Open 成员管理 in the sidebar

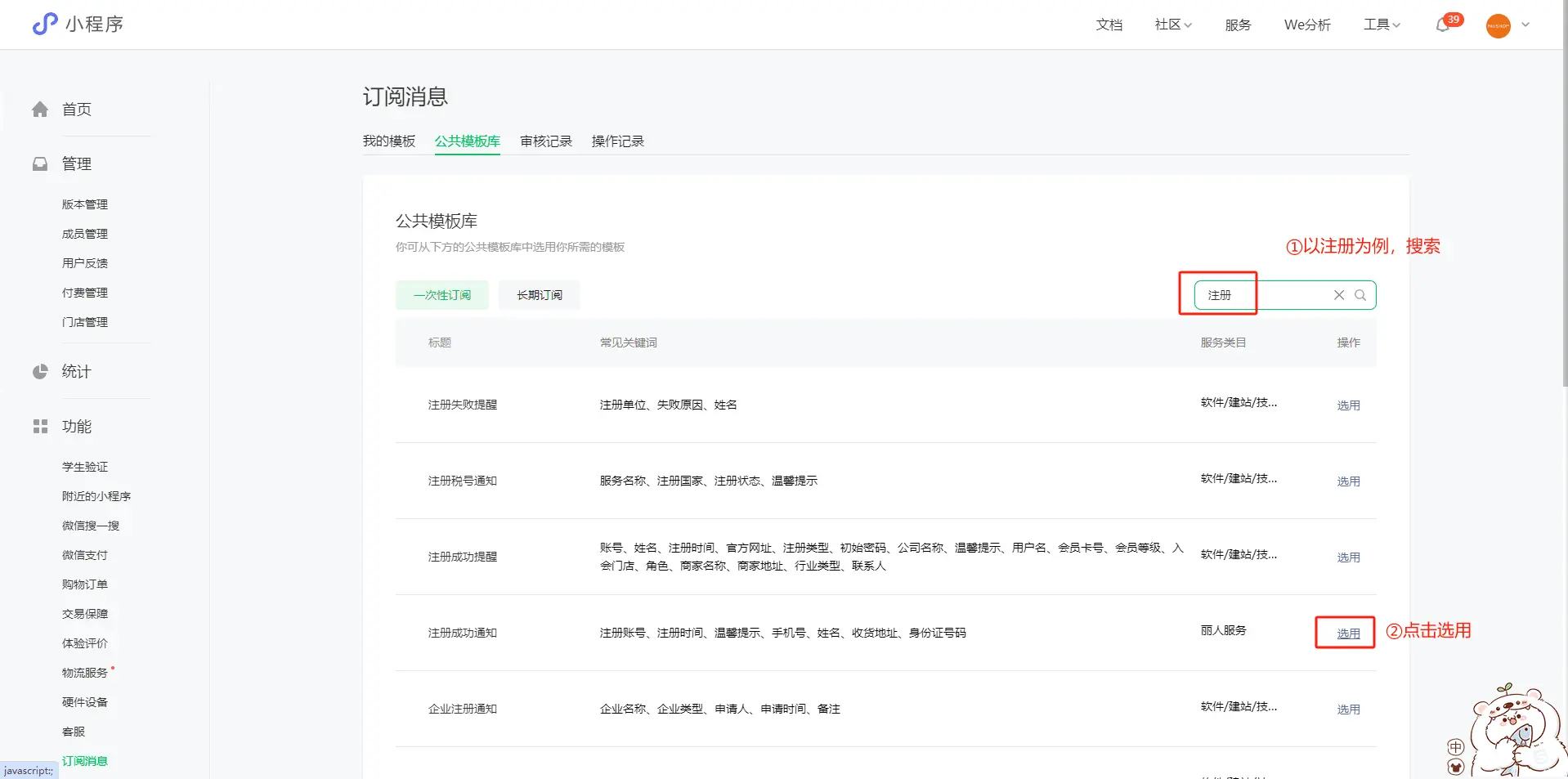coord(85,234)
